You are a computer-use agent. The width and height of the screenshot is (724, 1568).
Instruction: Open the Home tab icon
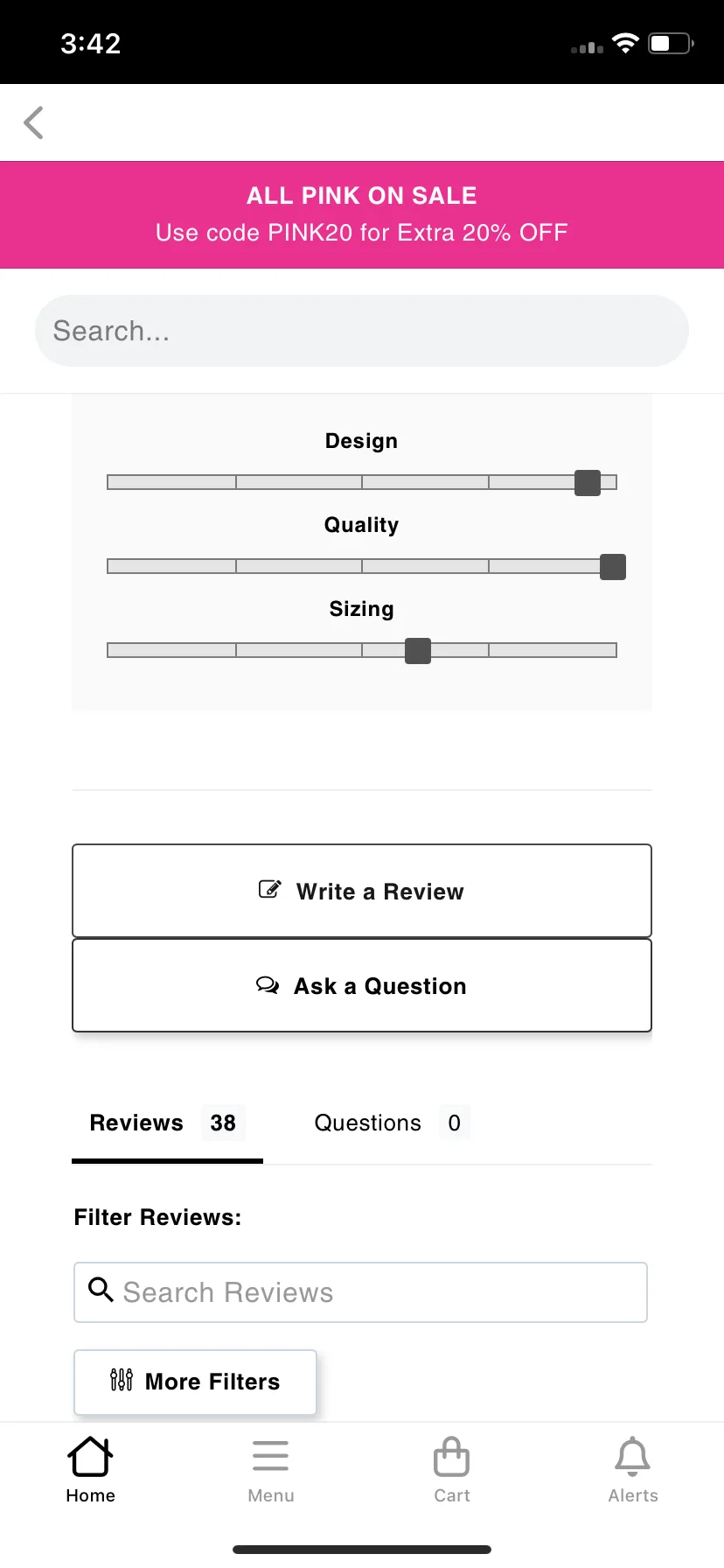90,1457
